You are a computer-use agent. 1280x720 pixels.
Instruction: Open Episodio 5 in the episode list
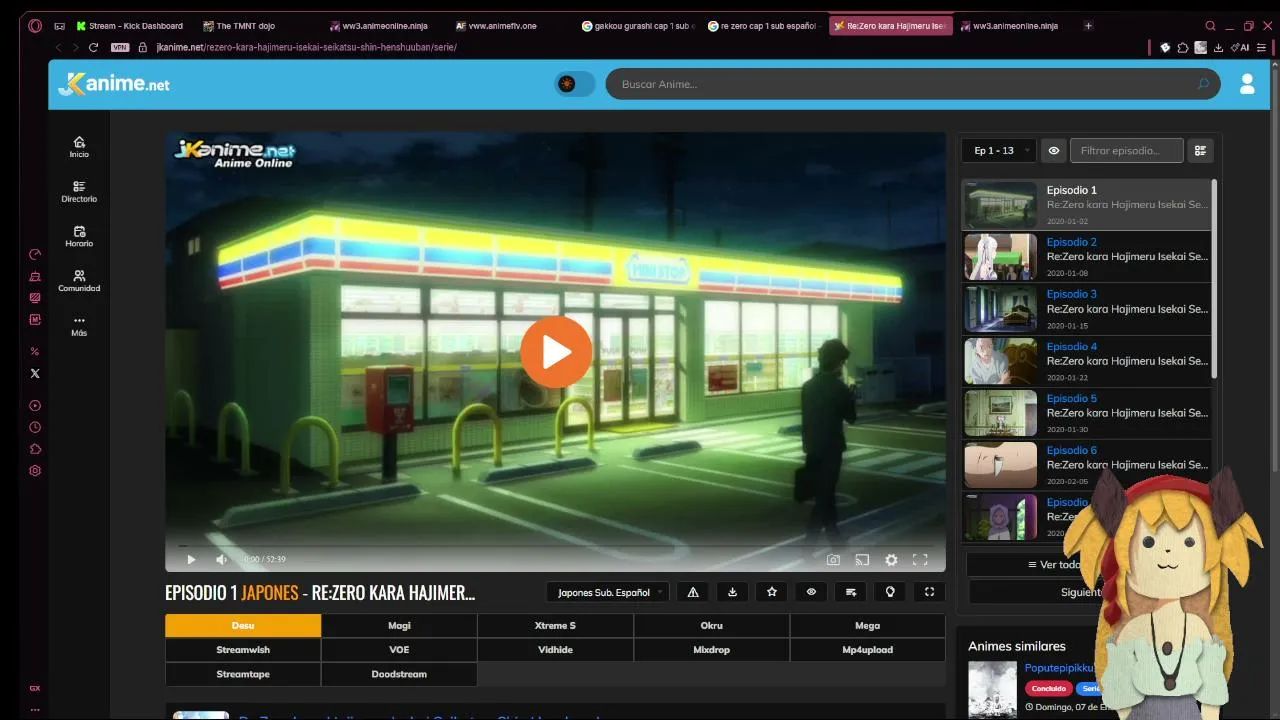(1087, 413)
